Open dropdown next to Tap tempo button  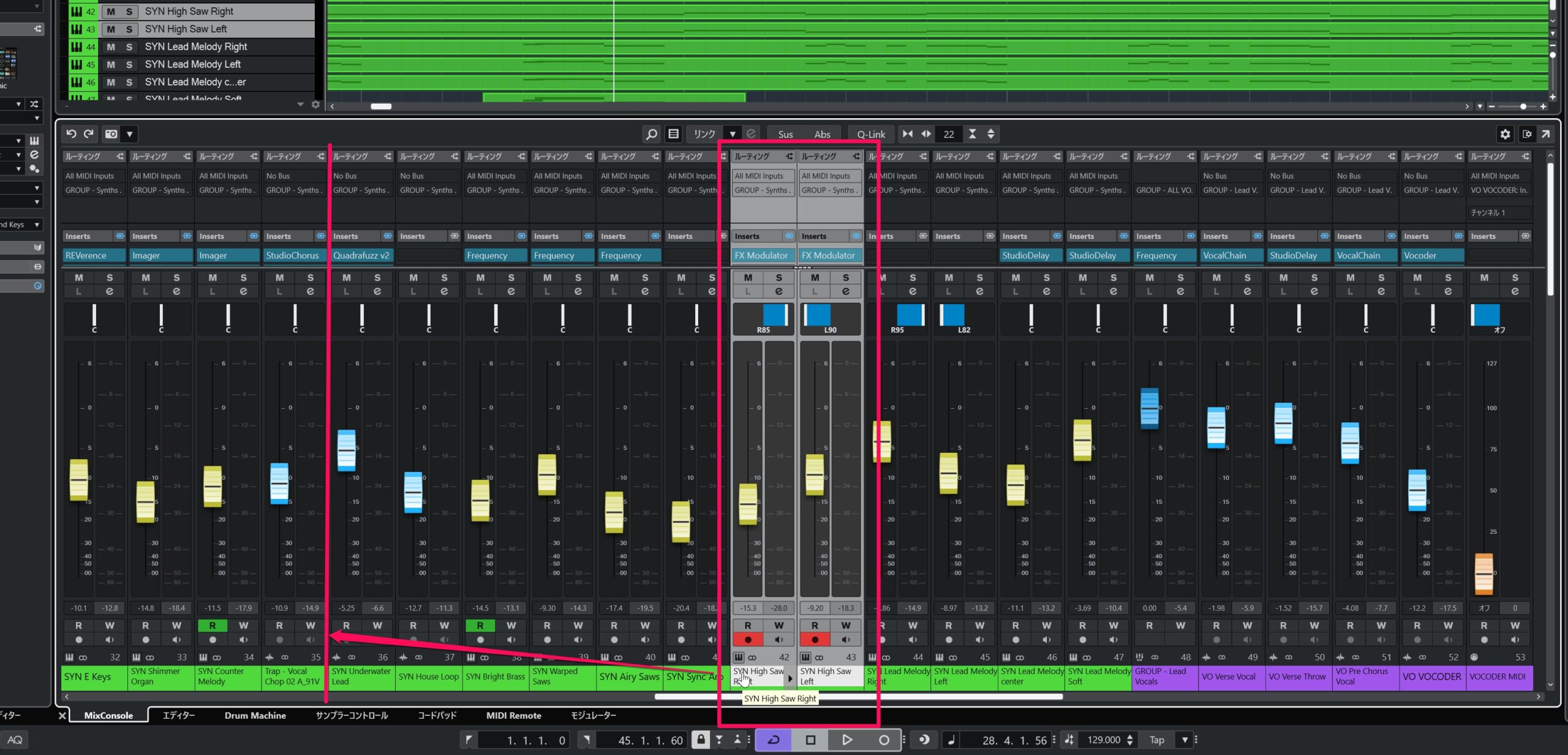tap(1185, 740)
